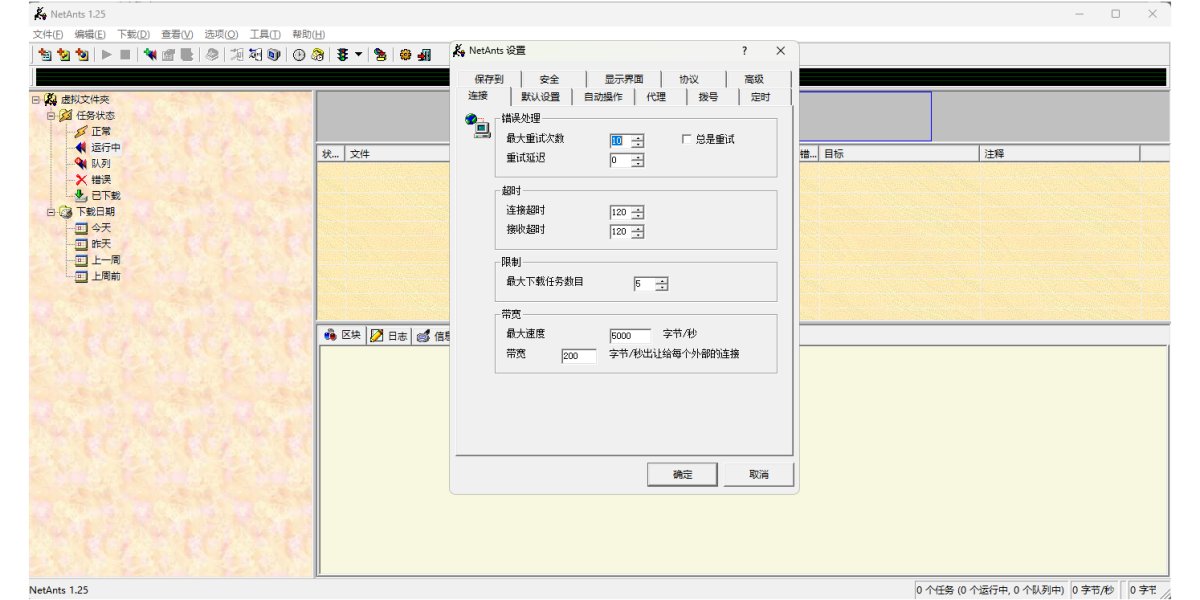This screenshot has width=1200, height=600.
Task: Open dropdown arrow beside traffic light icon
Action: point(358,55)
